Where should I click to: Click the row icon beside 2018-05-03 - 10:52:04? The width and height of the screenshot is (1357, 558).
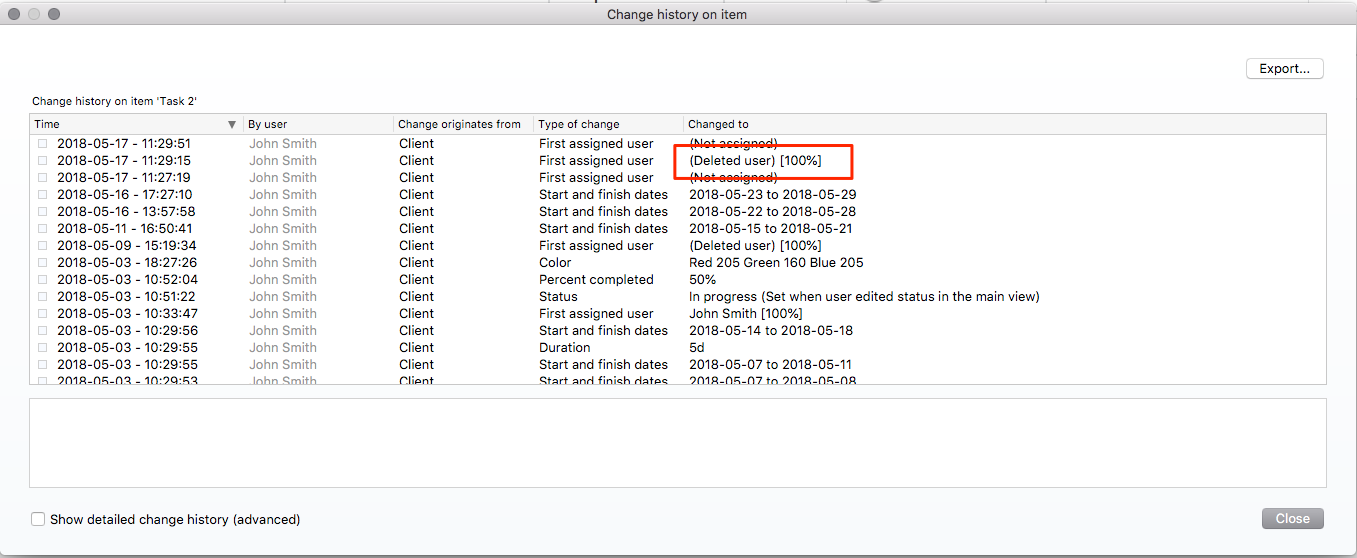(x=42, y=280)
